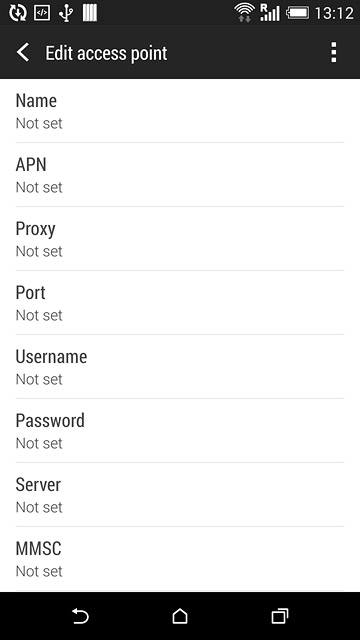Open the three-dot overflow menu
The image size is (360, 640).
coord(333,52)
